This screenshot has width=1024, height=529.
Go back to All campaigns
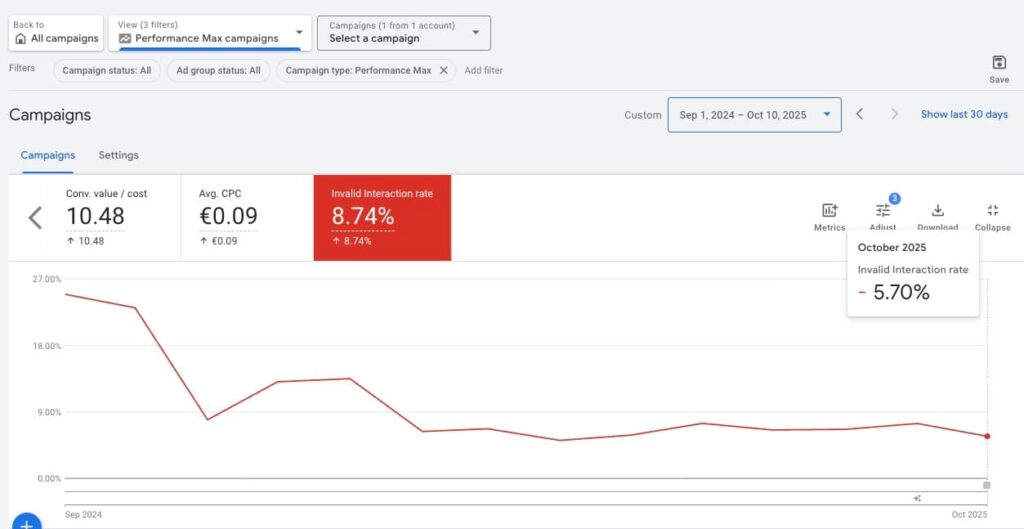point(56,33)
